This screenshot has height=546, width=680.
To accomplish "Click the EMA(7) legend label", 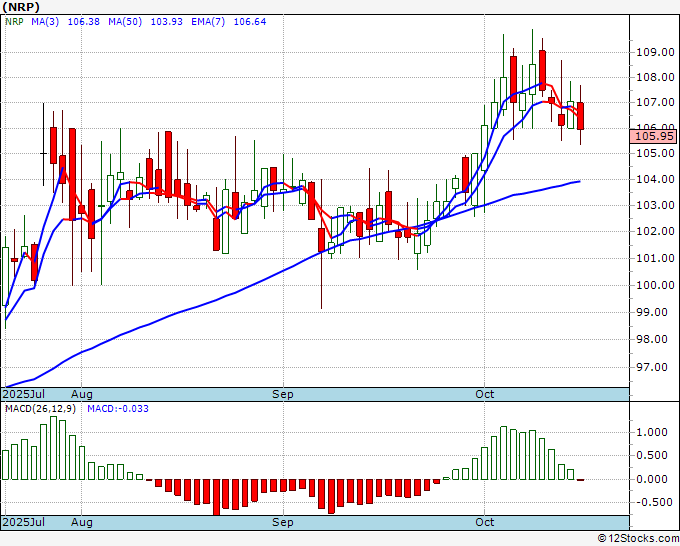I will coord(208,22).
